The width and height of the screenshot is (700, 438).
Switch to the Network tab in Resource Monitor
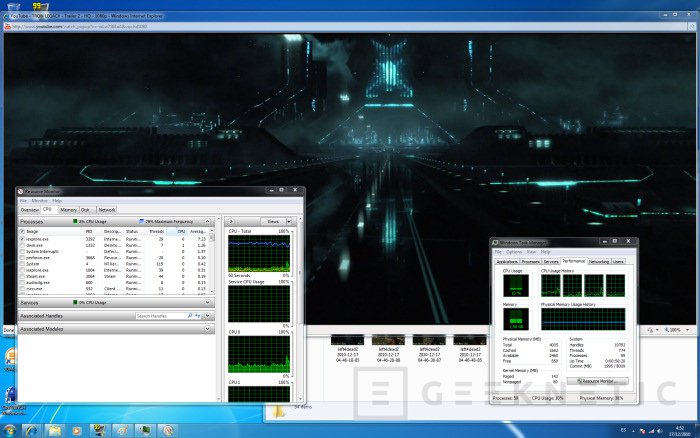click(107, 210)
